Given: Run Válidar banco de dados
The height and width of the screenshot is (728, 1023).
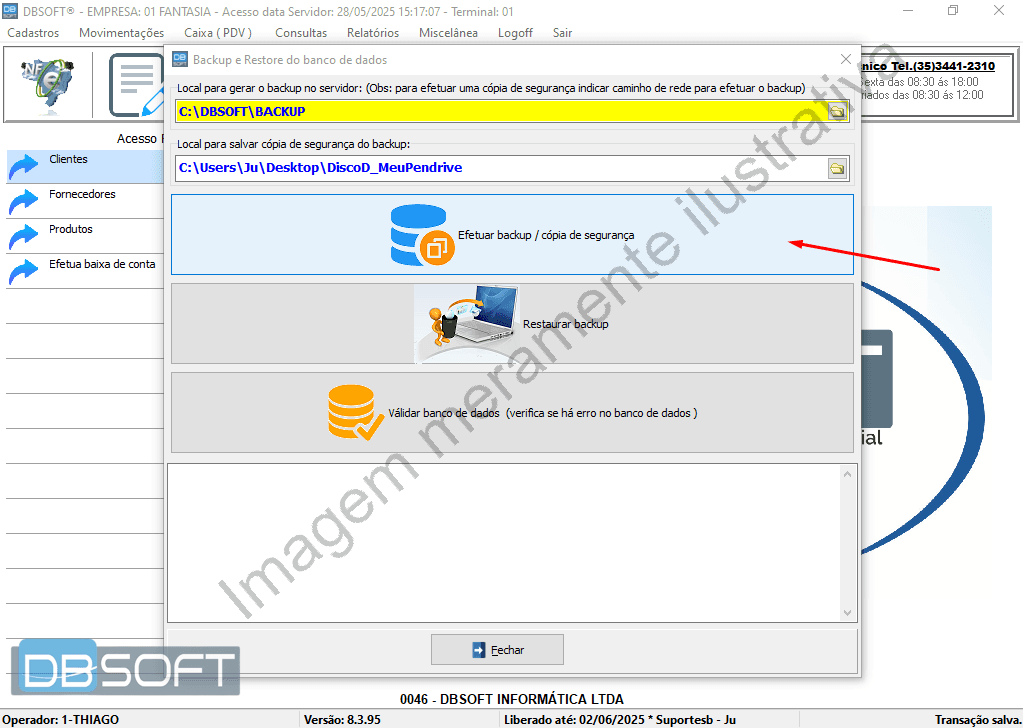Looking at the screenshot, I should tap(560, 410).
